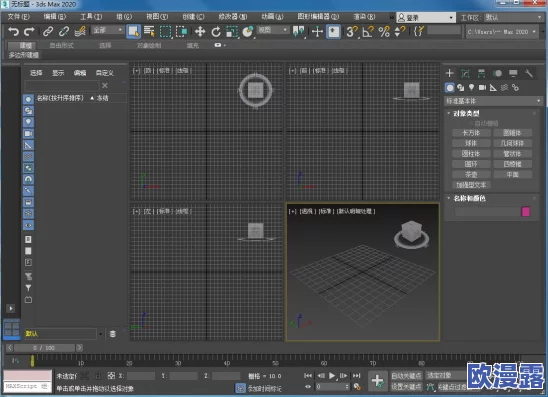Open the Modify tab in command panel
The width and height of the screenshot is (548, 397).
[465, 73]
